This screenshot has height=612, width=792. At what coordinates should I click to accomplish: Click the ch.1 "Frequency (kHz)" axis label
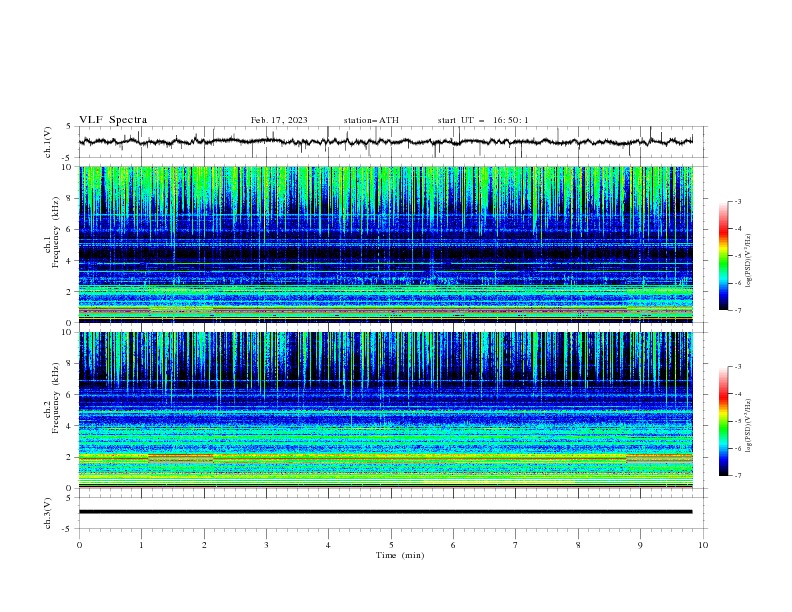click(56, 233)
